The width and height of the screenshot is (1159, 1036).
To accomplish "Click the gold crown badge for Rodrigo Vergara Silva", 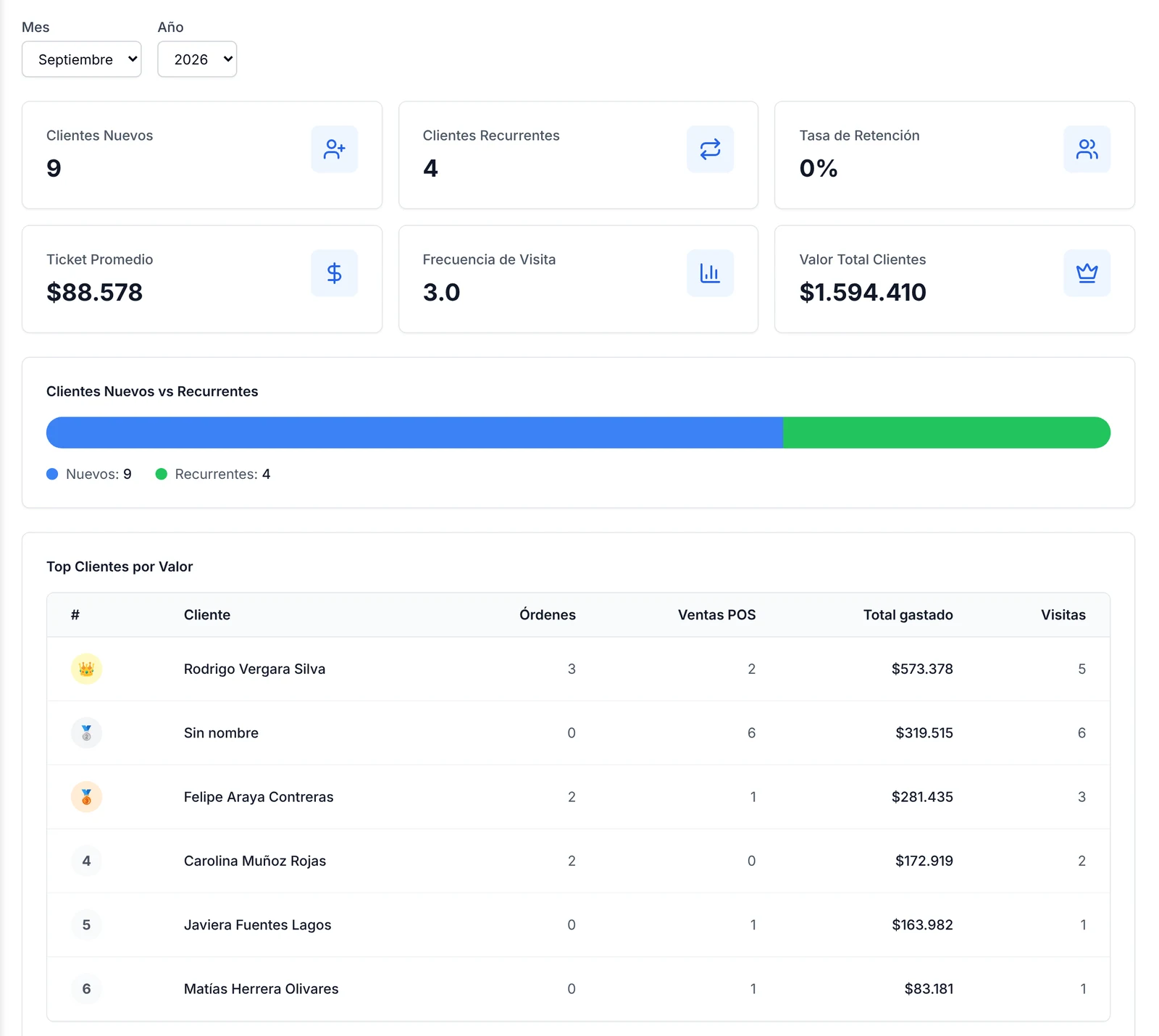I will click(x=86, y=669).
